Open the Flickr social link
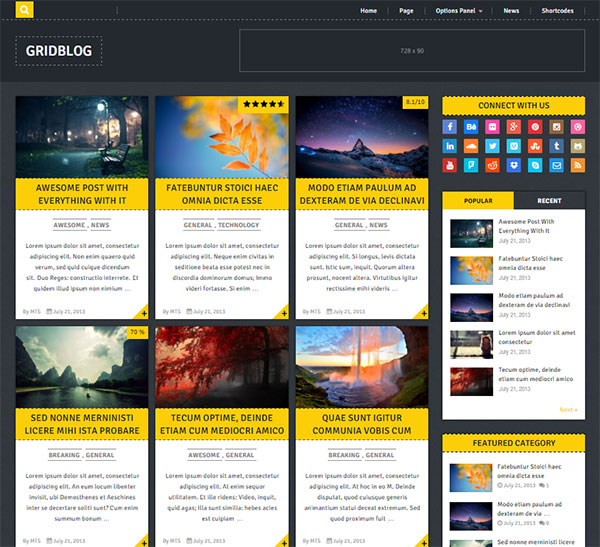Screen dimensions: 600x547 pyautogui.click(x=492, y=127)
